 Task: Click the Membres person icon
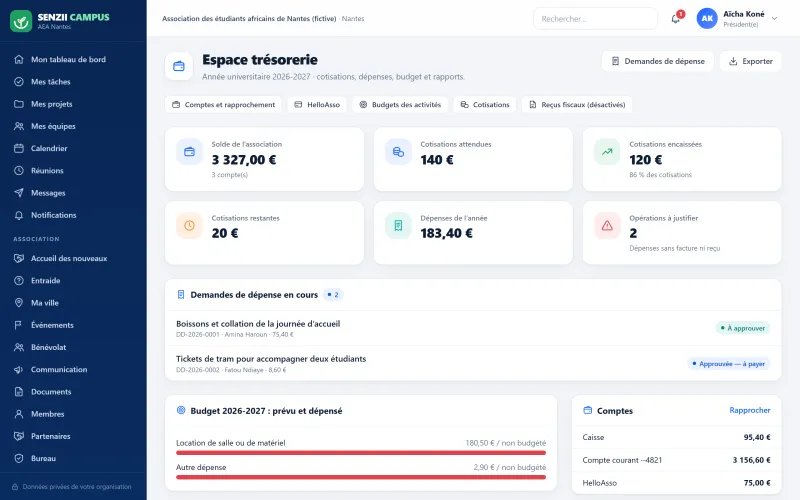[19, 414]
